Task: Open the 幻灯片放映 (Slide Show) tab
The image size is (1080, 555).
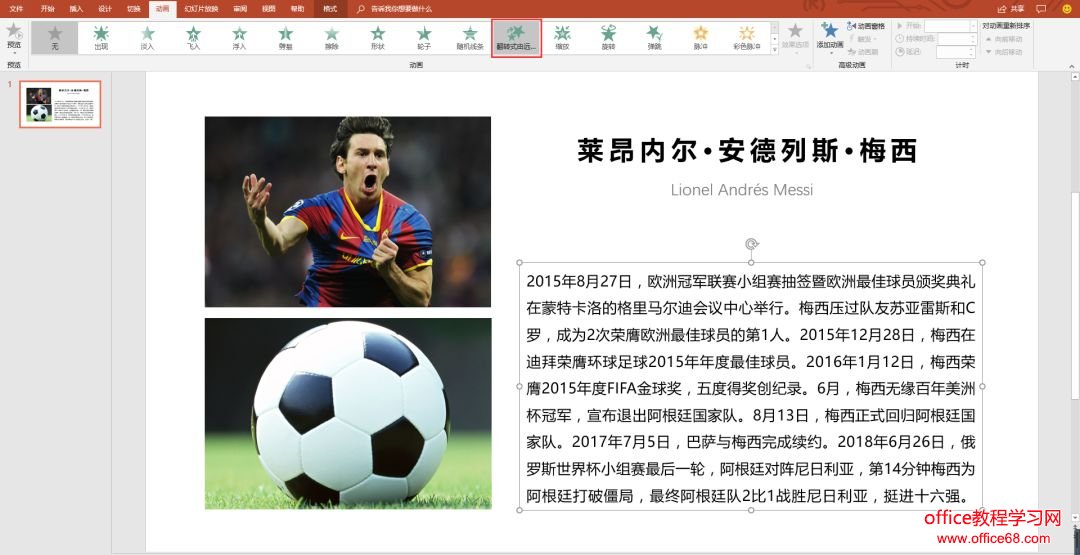Action: tap(200, 8)
